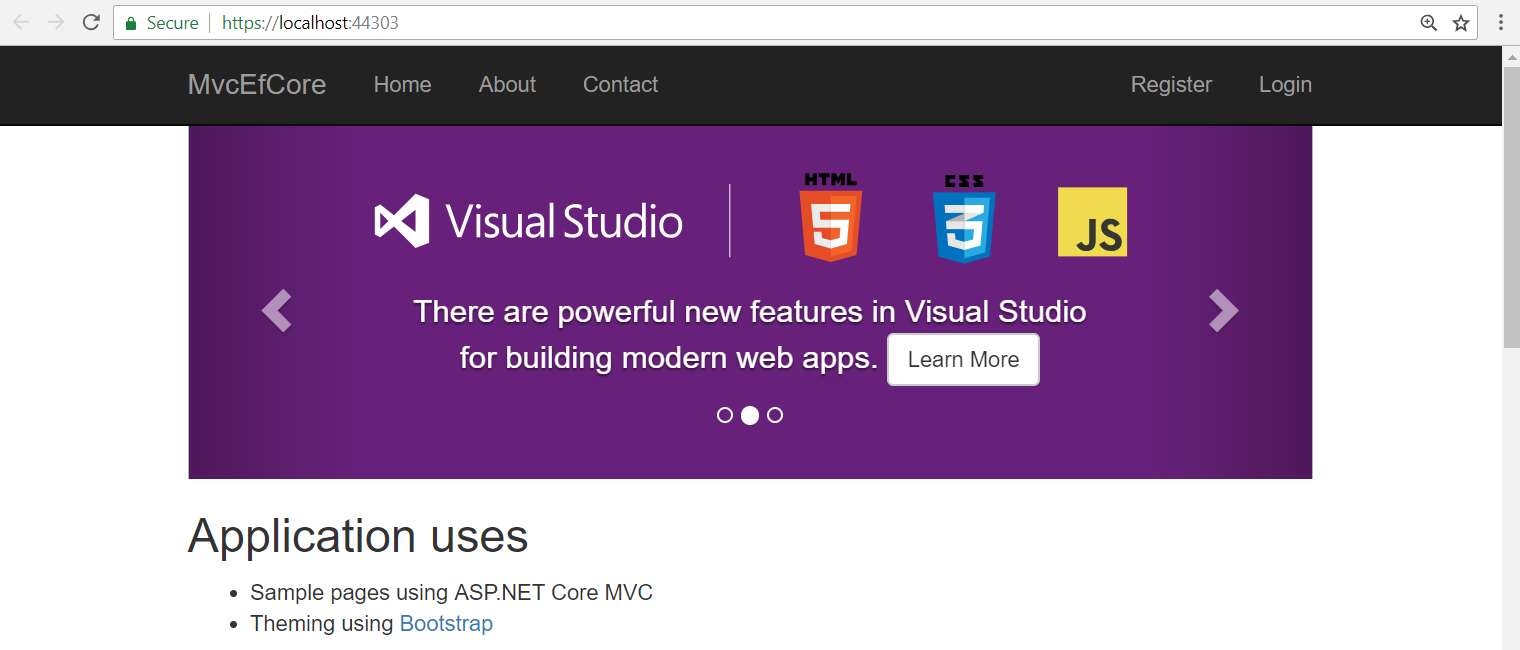This screenshot has height=650, width=1520.
Task: Click the green padlock Secure icon
Action: 131,23
